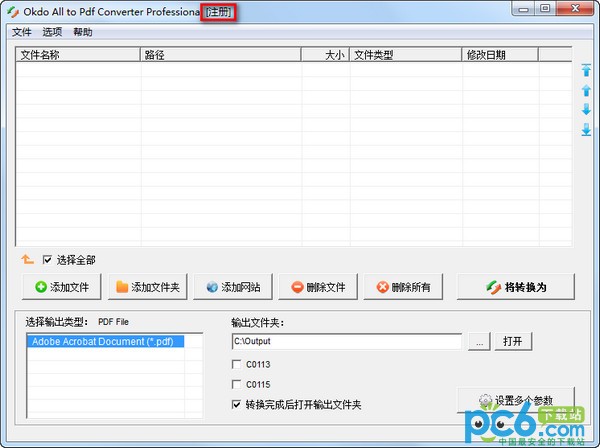Move selected file to bottom of the list
600x448 pixels.
tap(586, 130)
